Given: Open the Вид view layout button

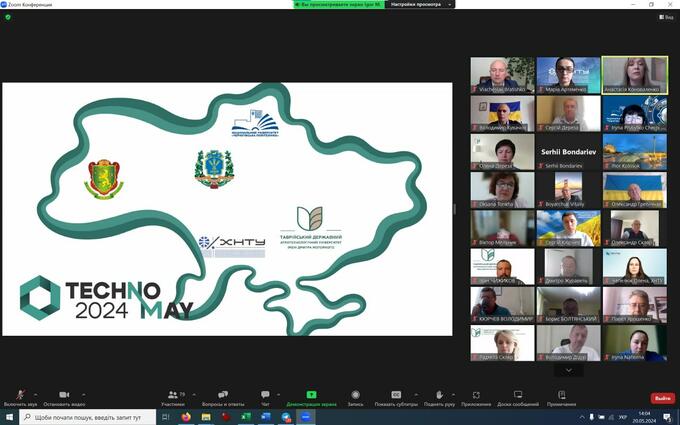Looking at the screenshot, I should click(667, 17).
